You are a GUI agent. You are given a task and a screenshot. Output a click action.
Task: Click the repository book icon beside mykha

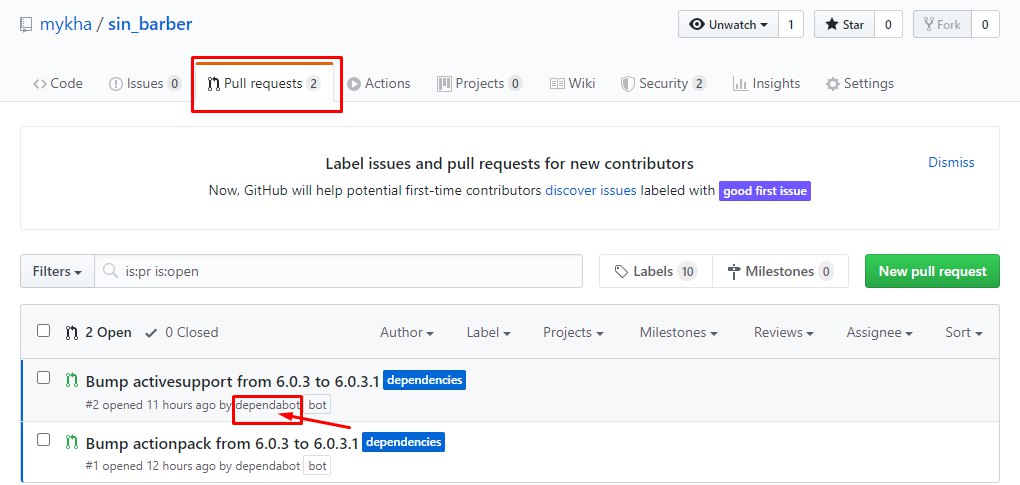[x=26, y=25]
